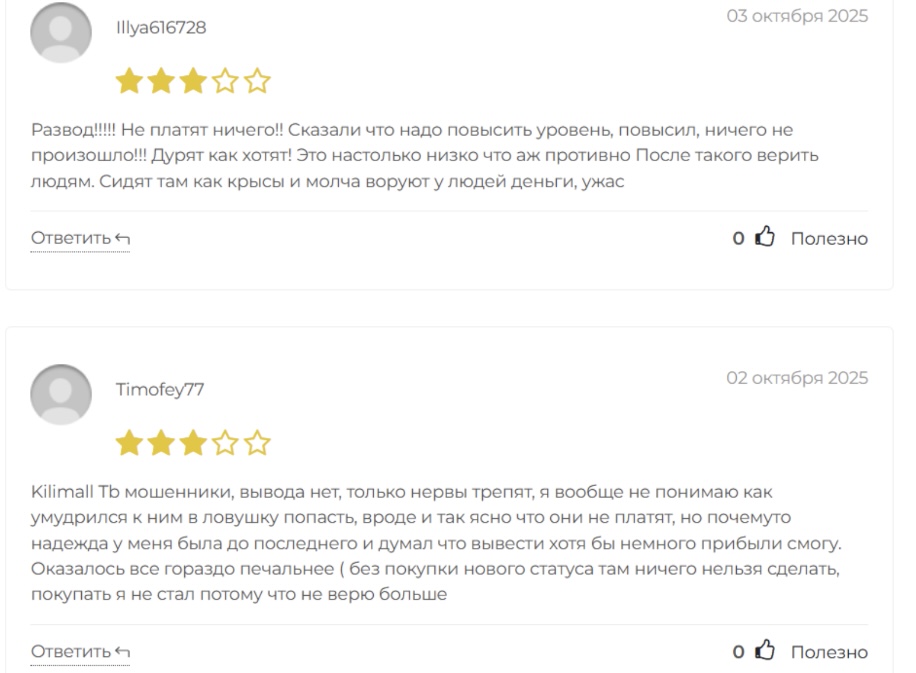
Task: Open the Timofey77 username
Action: (160, 390)
